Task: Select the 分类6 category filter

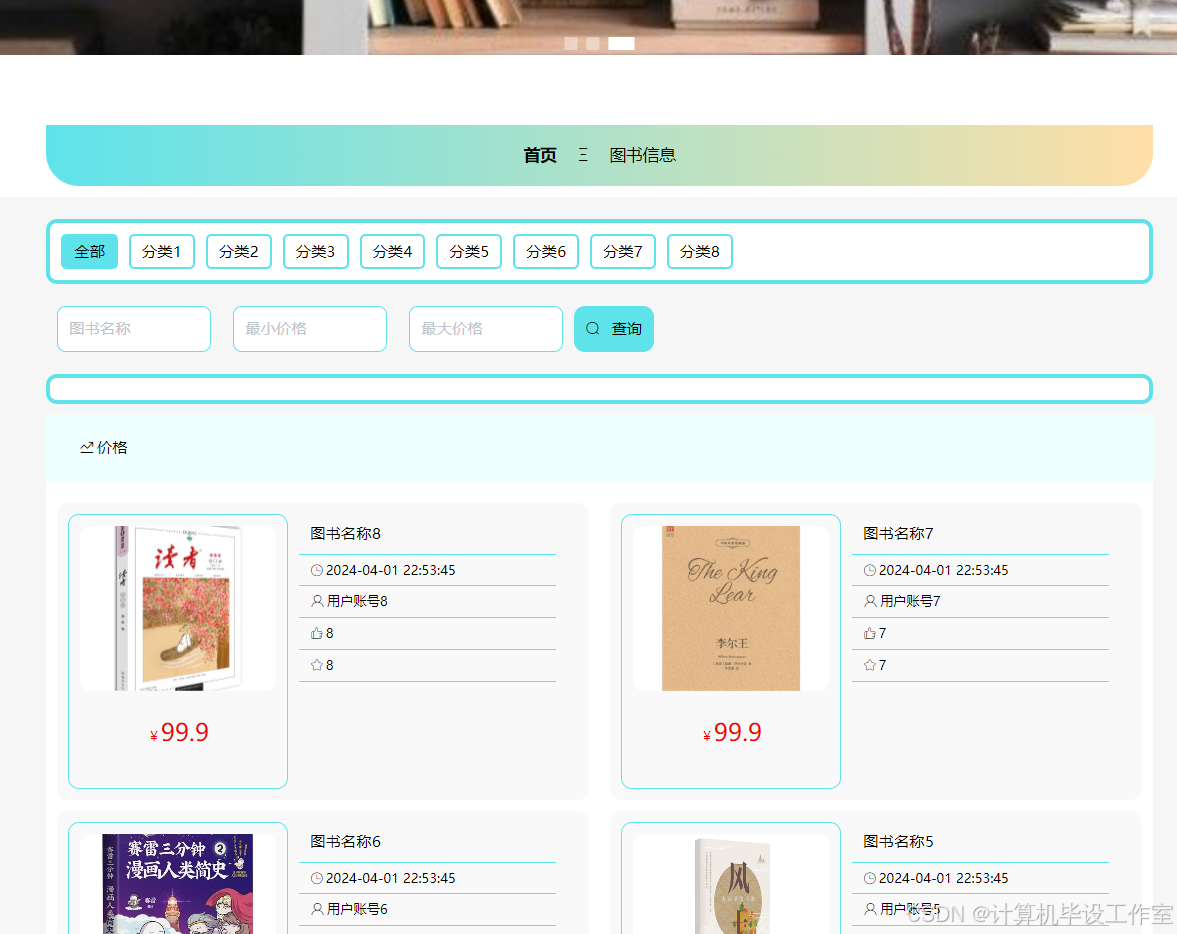Action: point(546,252)
